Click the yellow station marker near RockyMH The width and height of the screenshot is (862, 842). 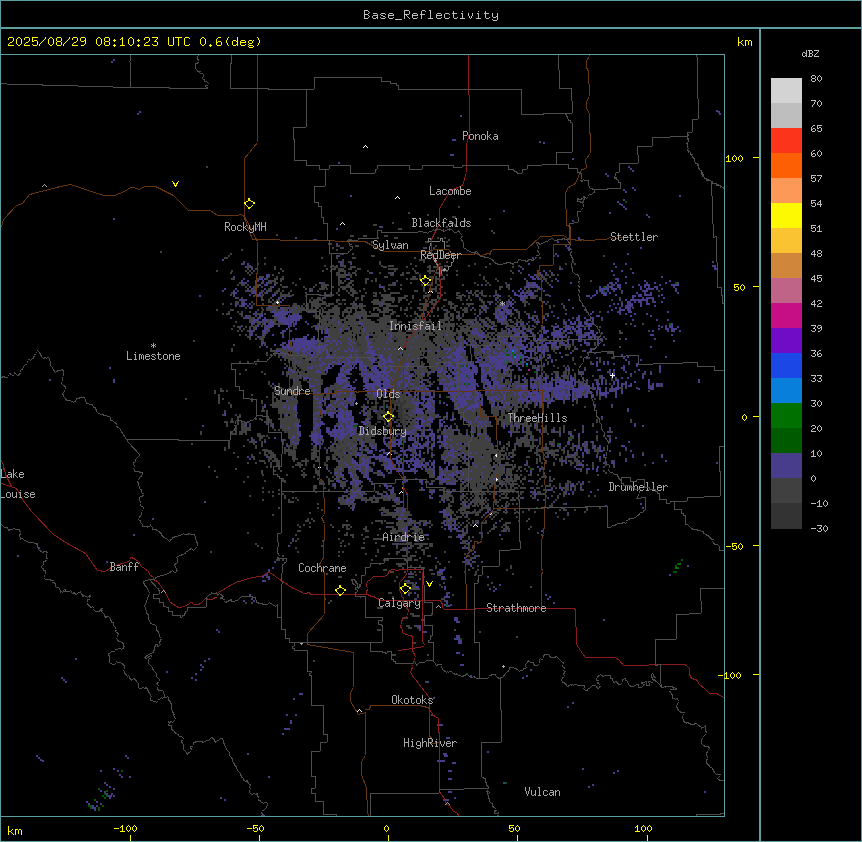click(250, 204)
